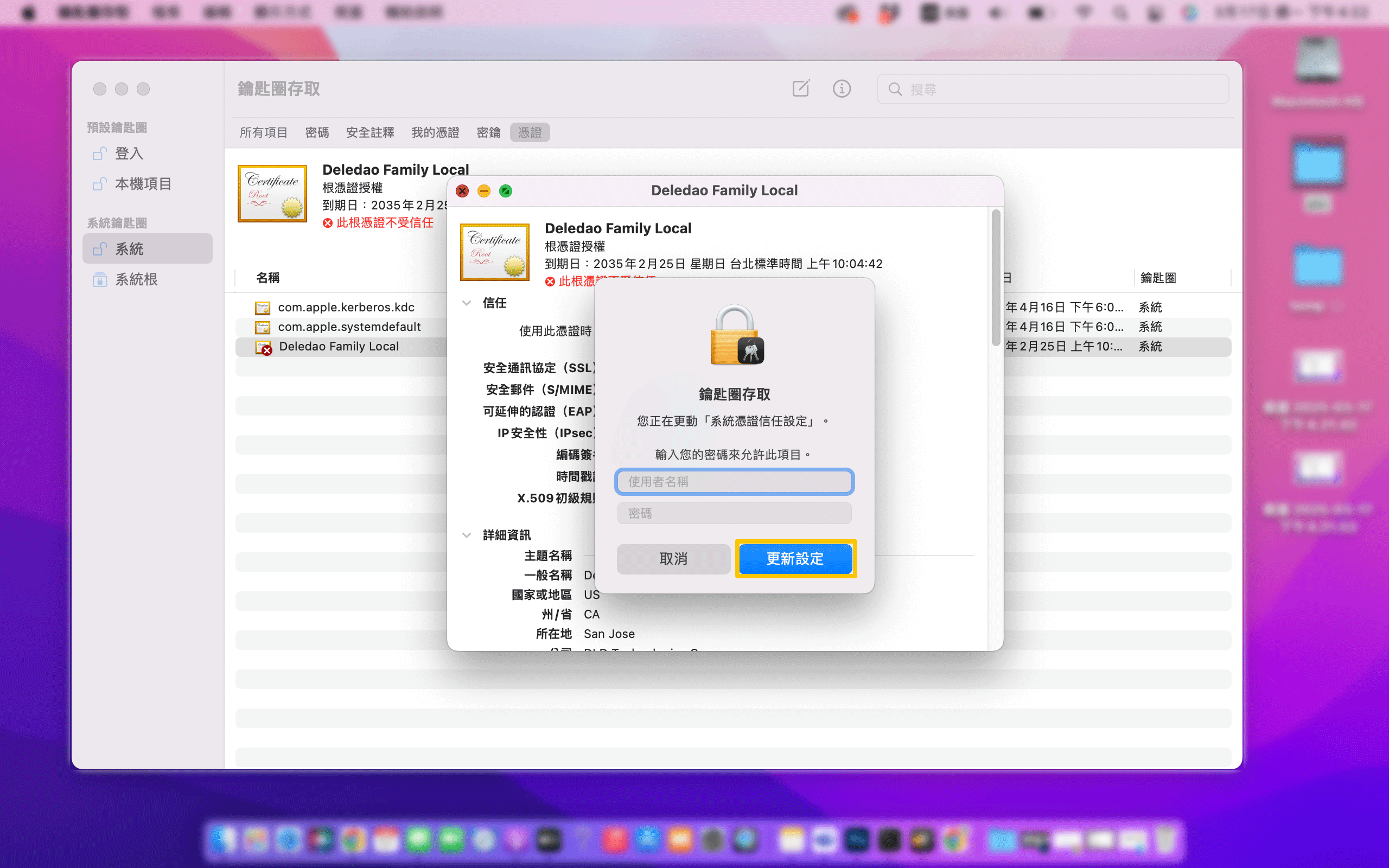This screenshot has height=868, width=1389.
Task: Click the certificate icon in detail window
Action: [x=495, y=253]
